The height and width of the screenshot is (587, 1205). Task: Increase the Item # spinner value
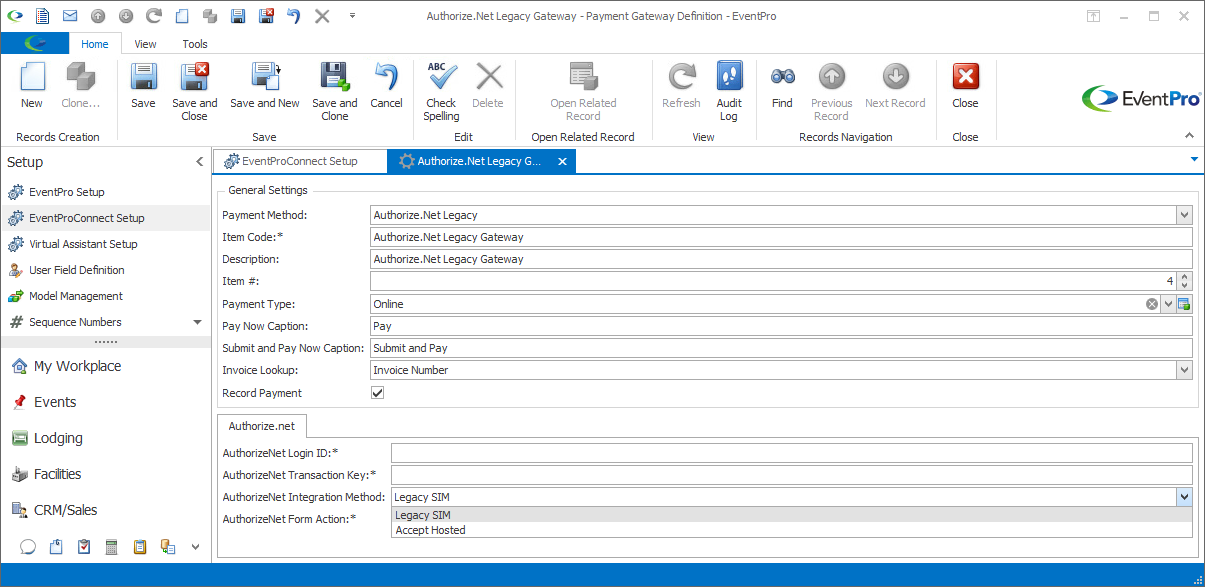(x=1185, y=278)
